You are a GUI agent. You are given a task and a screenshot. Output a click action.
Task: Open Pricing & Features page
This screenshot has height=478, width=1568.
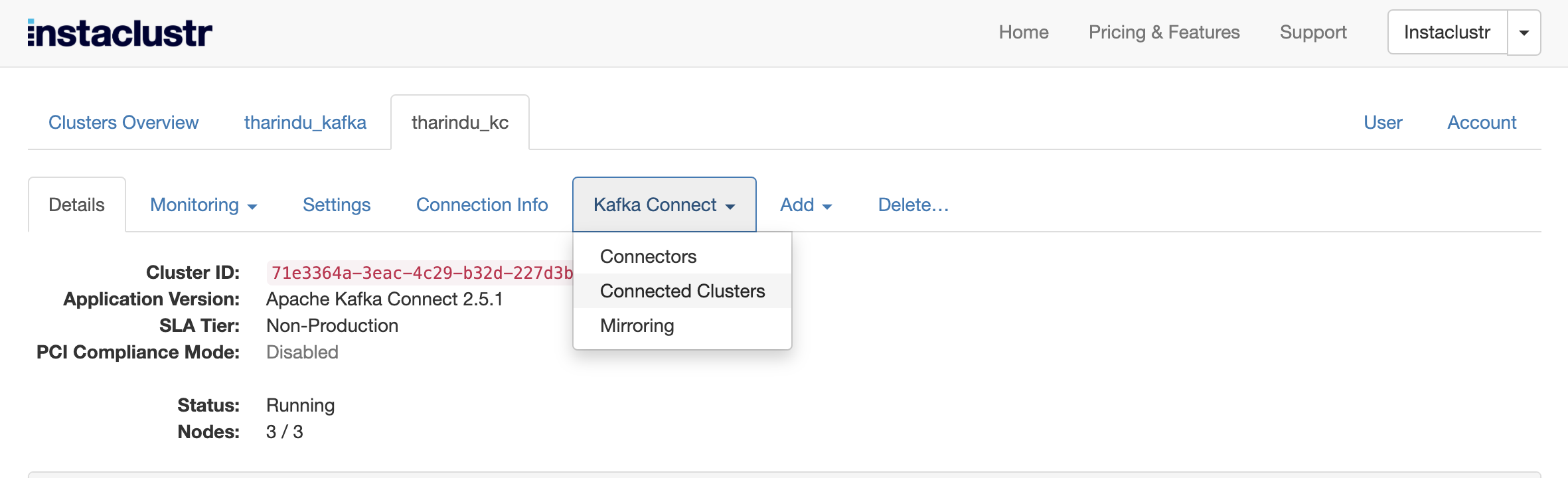click(1164, 32)
